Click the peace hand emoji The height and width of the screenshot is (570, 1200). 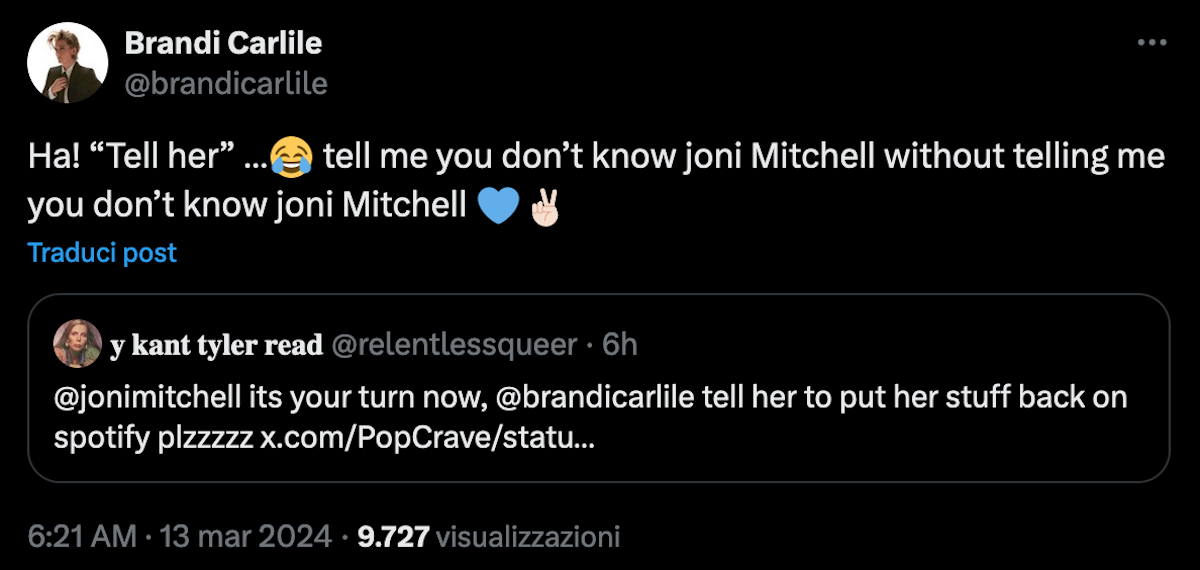coord(547,205)
